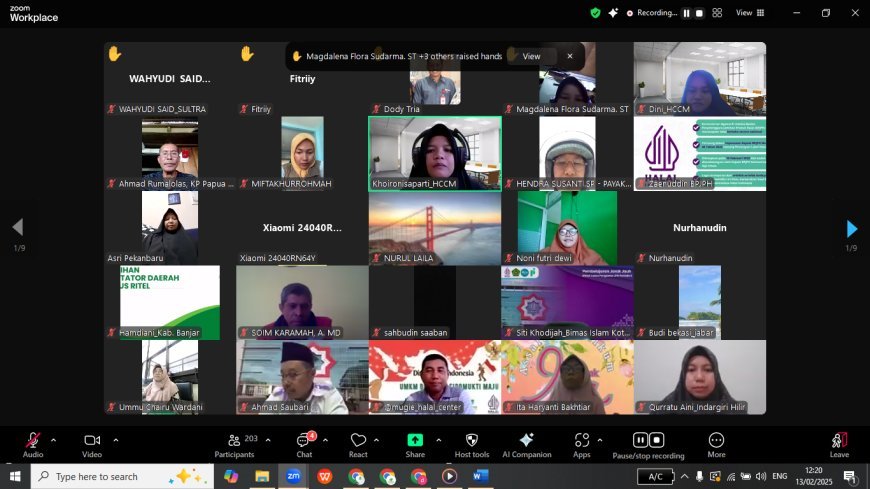Click the taskbar search box
The height and width of the screenshot is (489, 870).
click(x=122, y=476)
